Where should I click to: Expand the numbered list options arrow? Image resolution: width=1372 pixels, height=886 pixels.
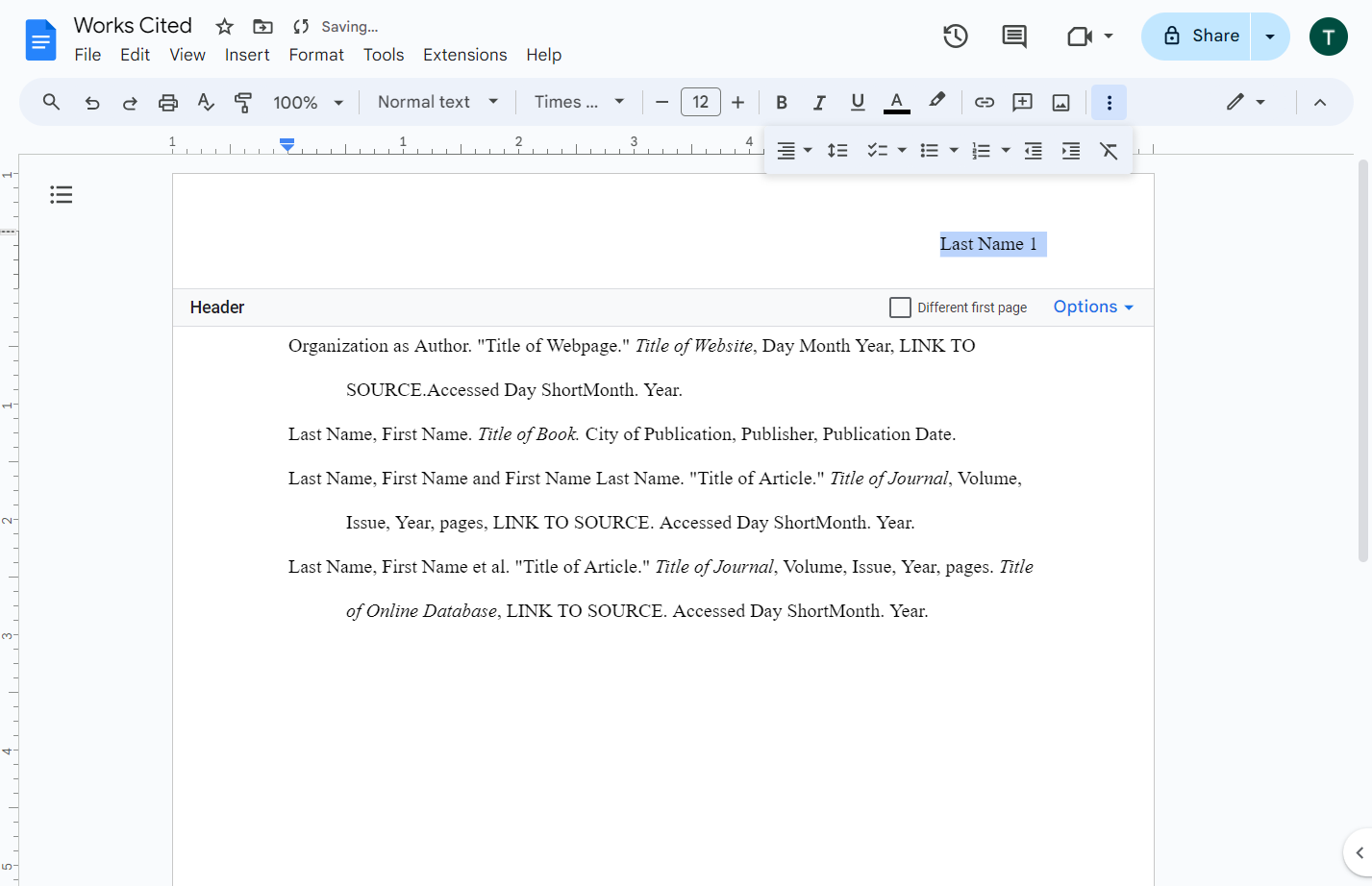[x=1006, y=151]
